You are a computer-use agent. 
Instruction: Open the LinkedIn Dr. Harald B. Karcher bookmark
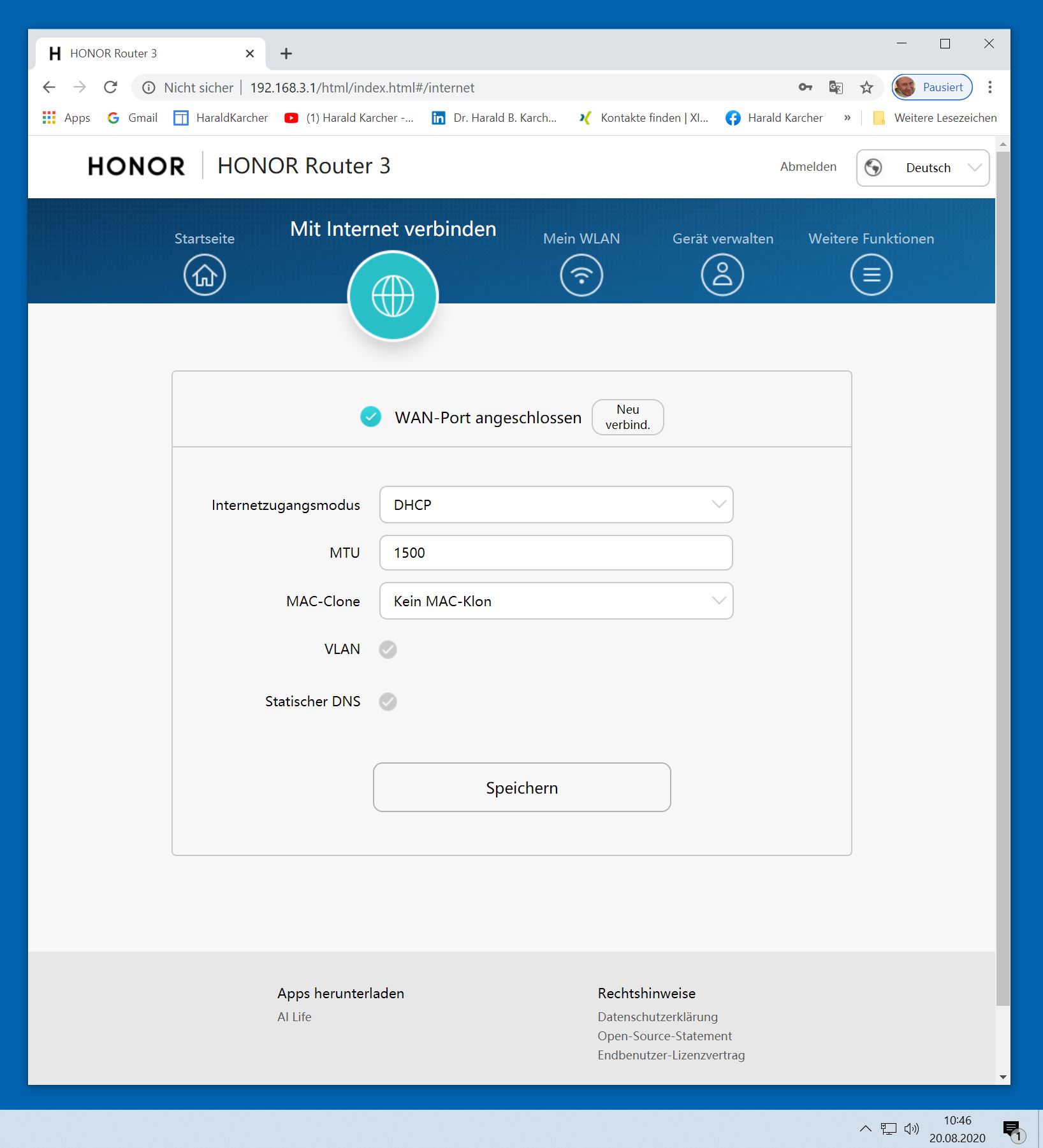pos(494,118)
